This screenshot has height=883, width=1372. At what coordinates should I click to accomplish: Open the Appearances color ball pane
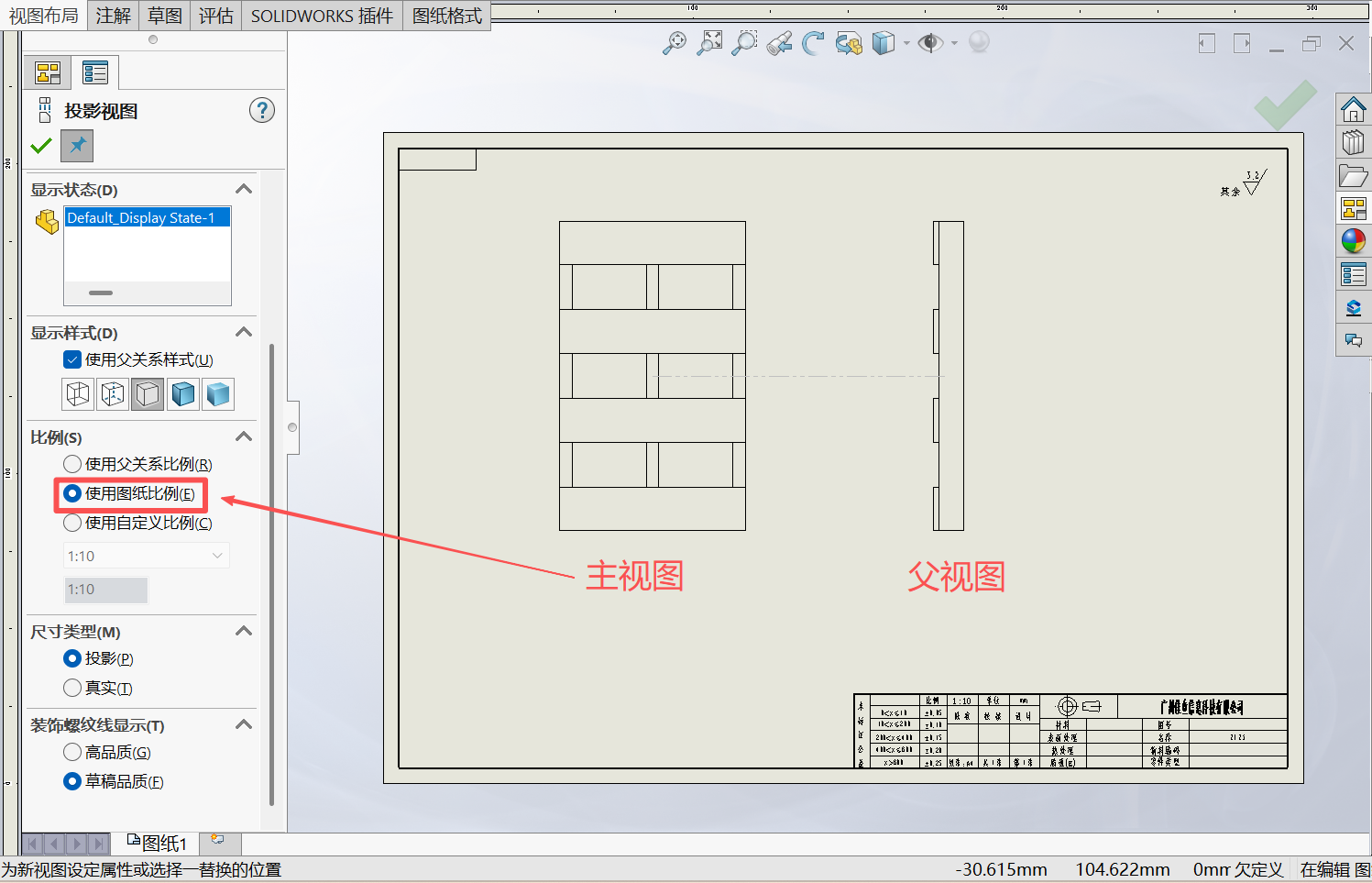pyautogui.click(x=1354, y=241)
